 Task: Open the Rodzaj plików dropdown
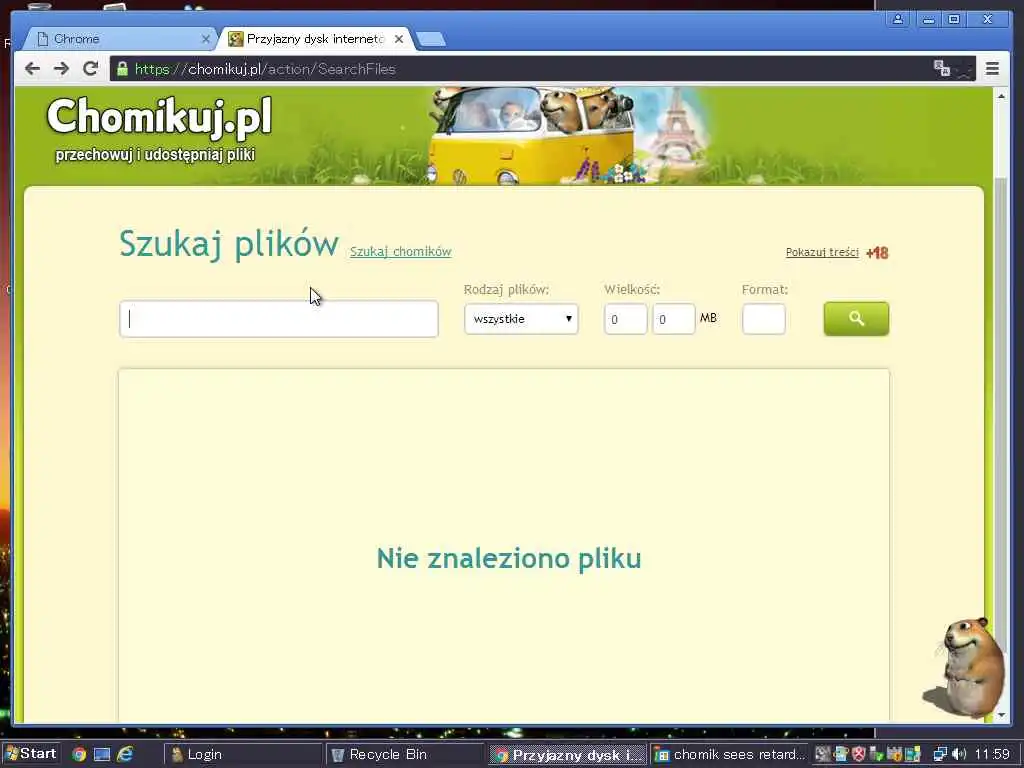[x=521, y=319]
